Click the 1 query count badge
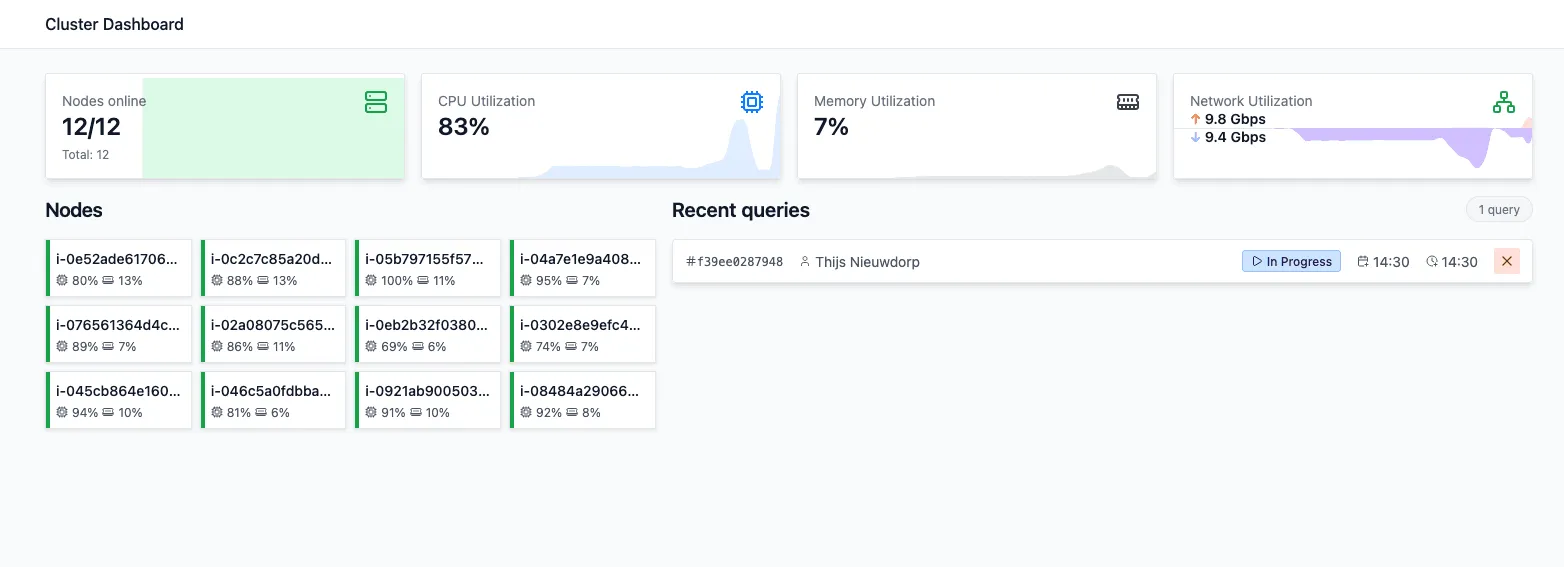The height and width of the screenshot is (567, 1564). click(1499, 210)
